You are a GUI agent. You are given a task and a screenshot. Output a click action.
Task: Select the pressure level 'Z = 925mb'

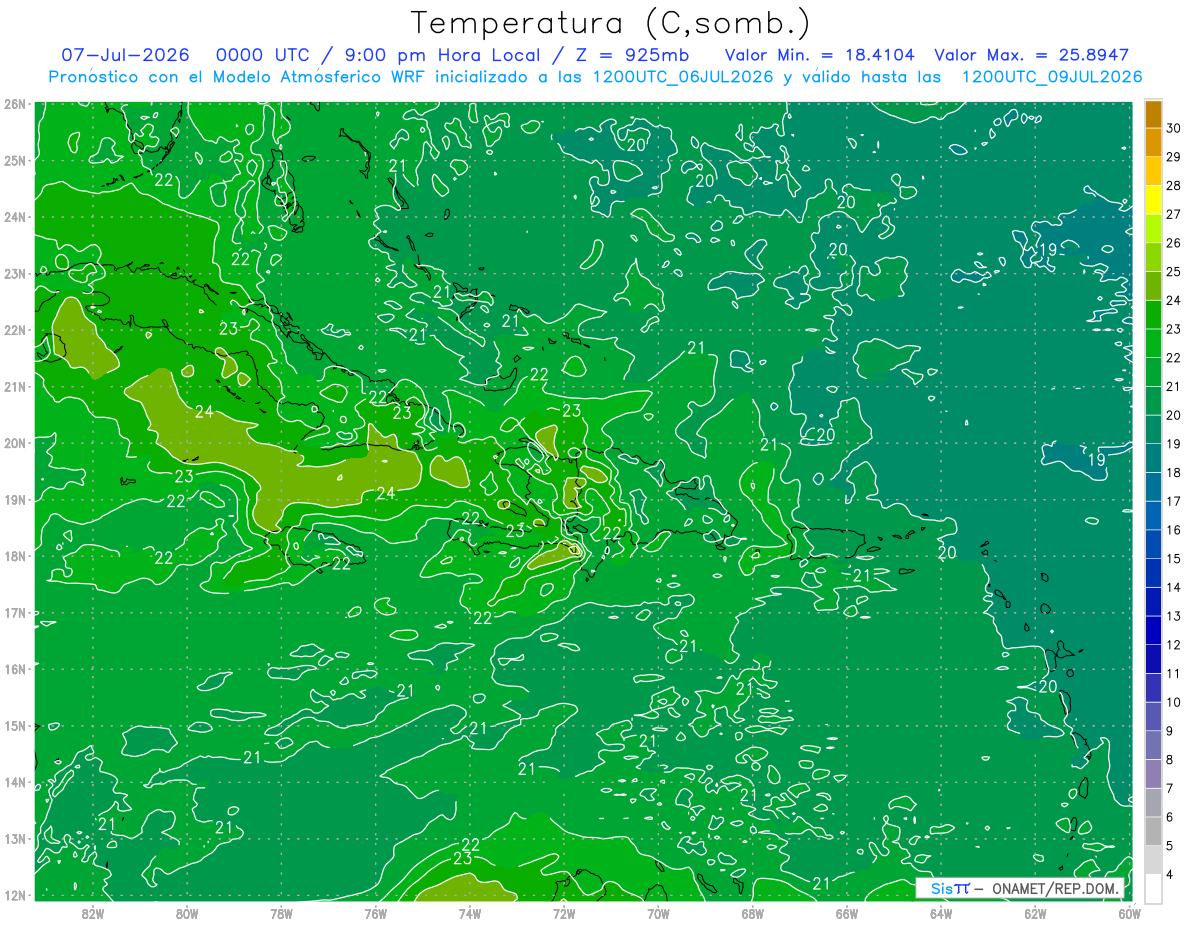point(634,55)
